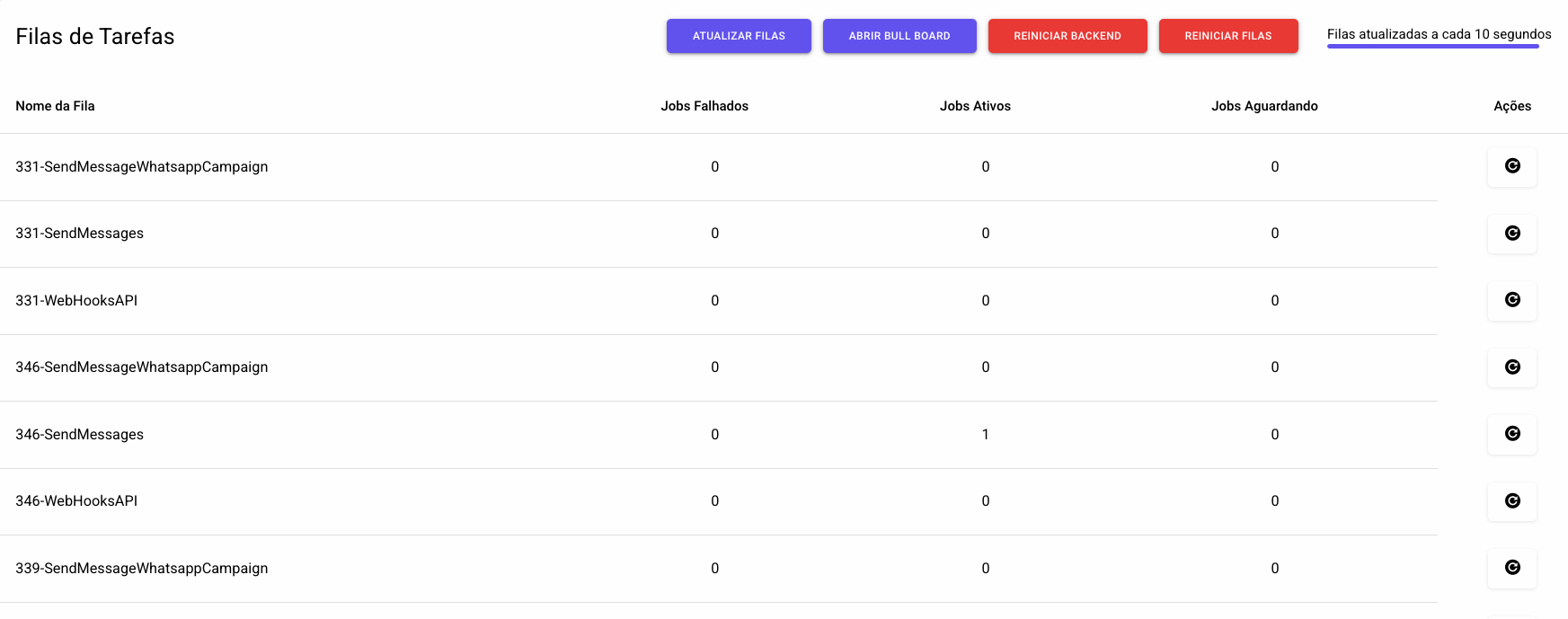Select the 331-WebHooksAPI queue name
1568x619 pixels.
pos(76,301)
